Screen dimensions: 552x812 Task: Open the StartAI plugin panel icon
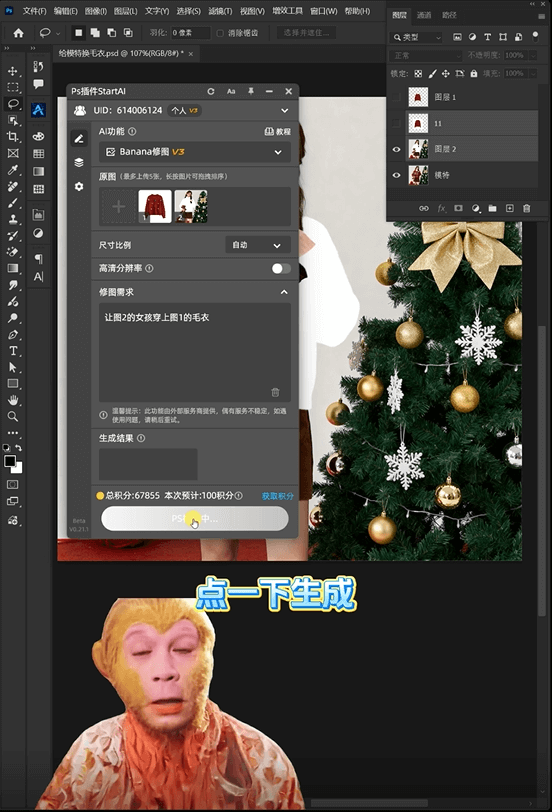point(38,110)
